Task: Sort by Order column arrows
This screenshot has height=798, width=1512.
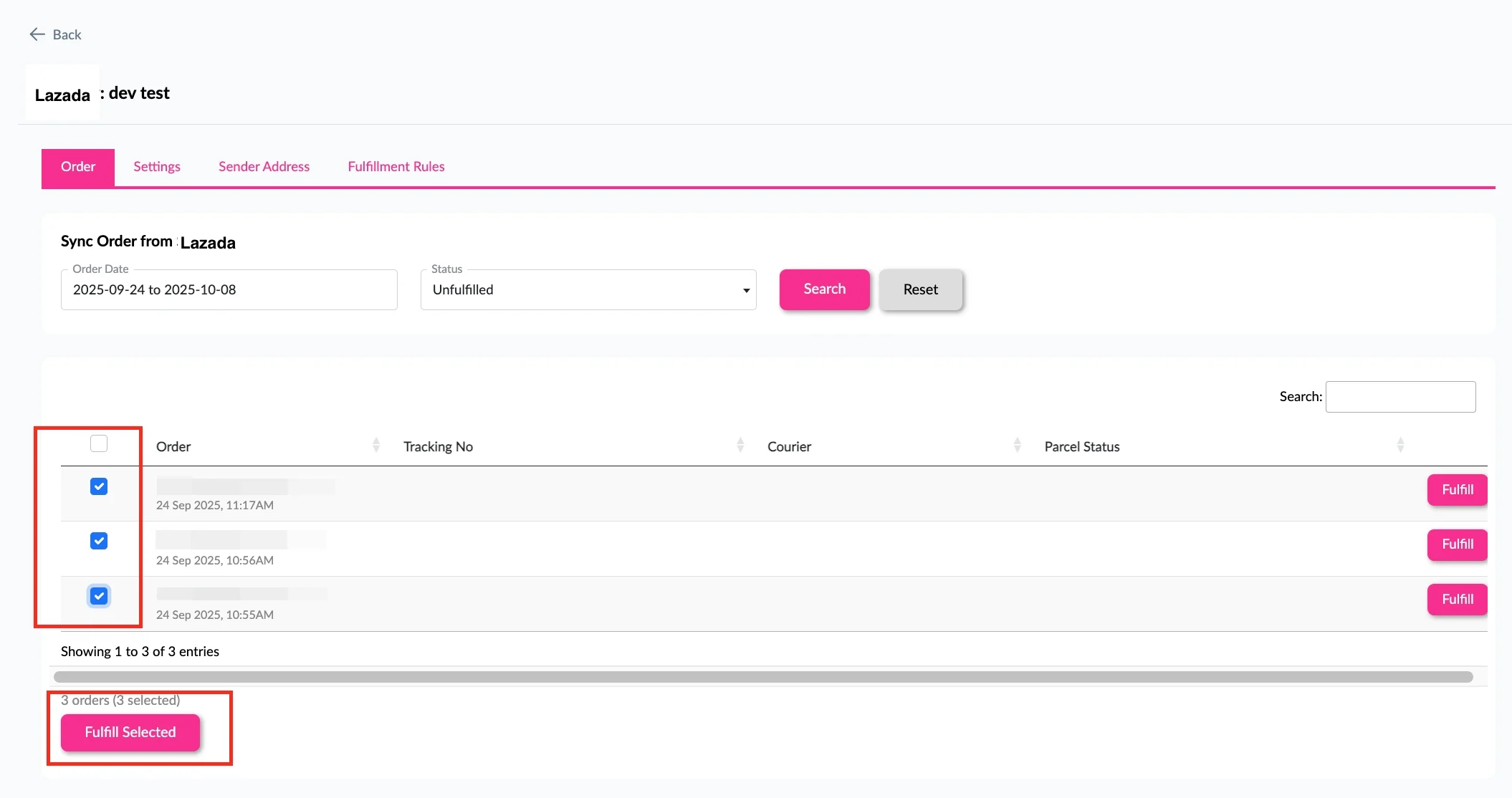Action: pyautogui.click(x=375, y=446)
